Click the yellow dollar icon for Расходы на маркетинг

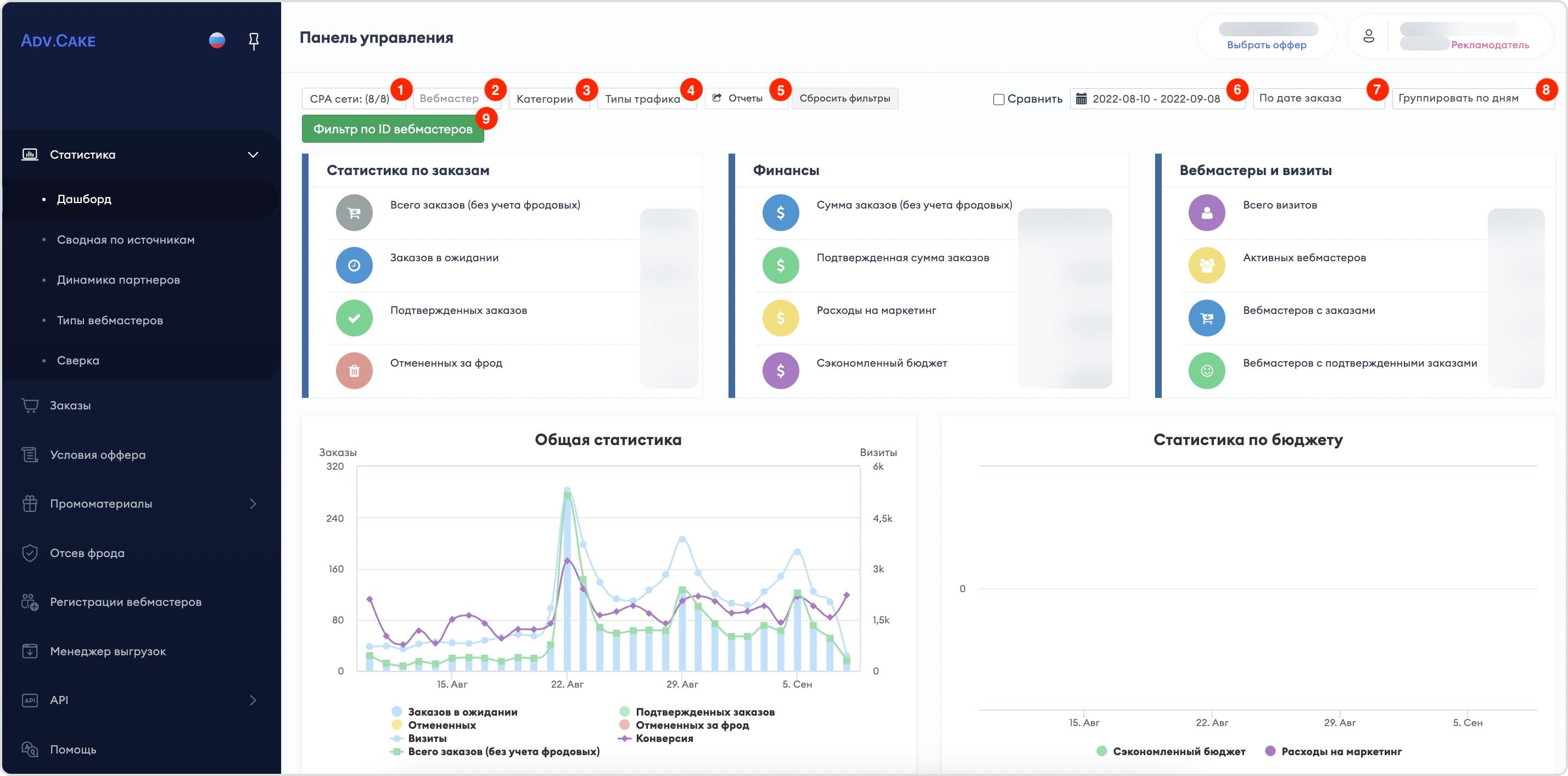coord(780,318)
